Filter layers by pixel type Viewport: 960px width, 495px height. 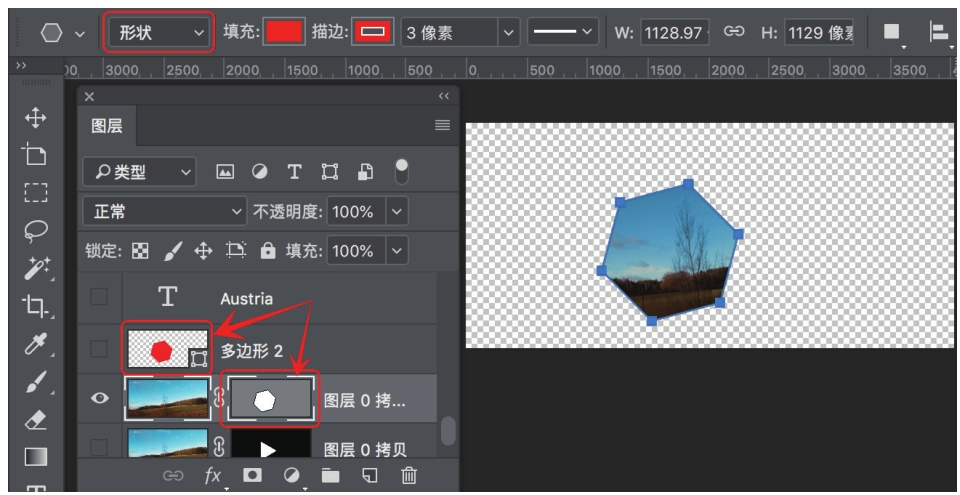(225, 172)
